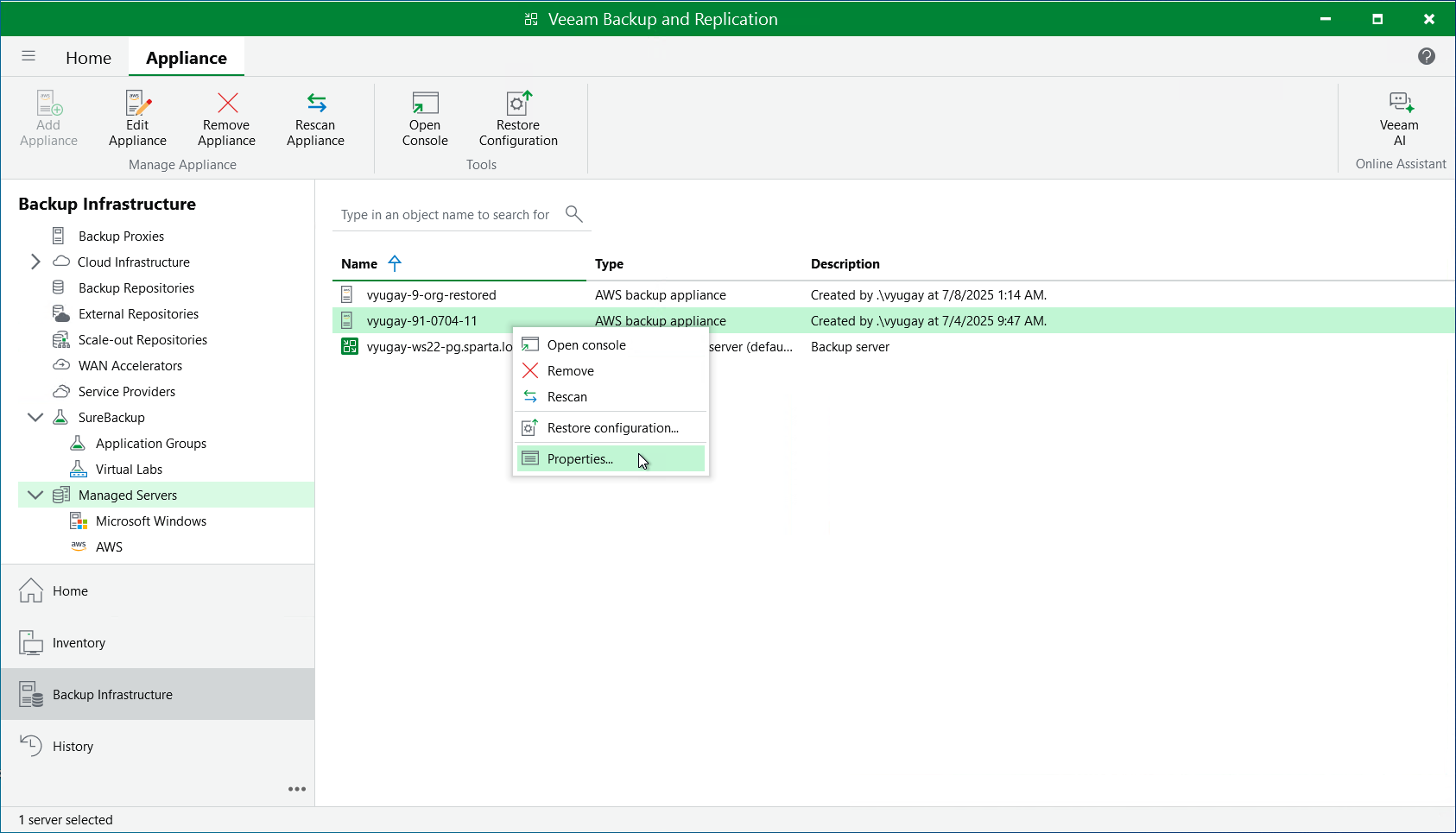This screenshot has width=1456, height=833.
Task: Go to History navigation view
Action: 73,747
